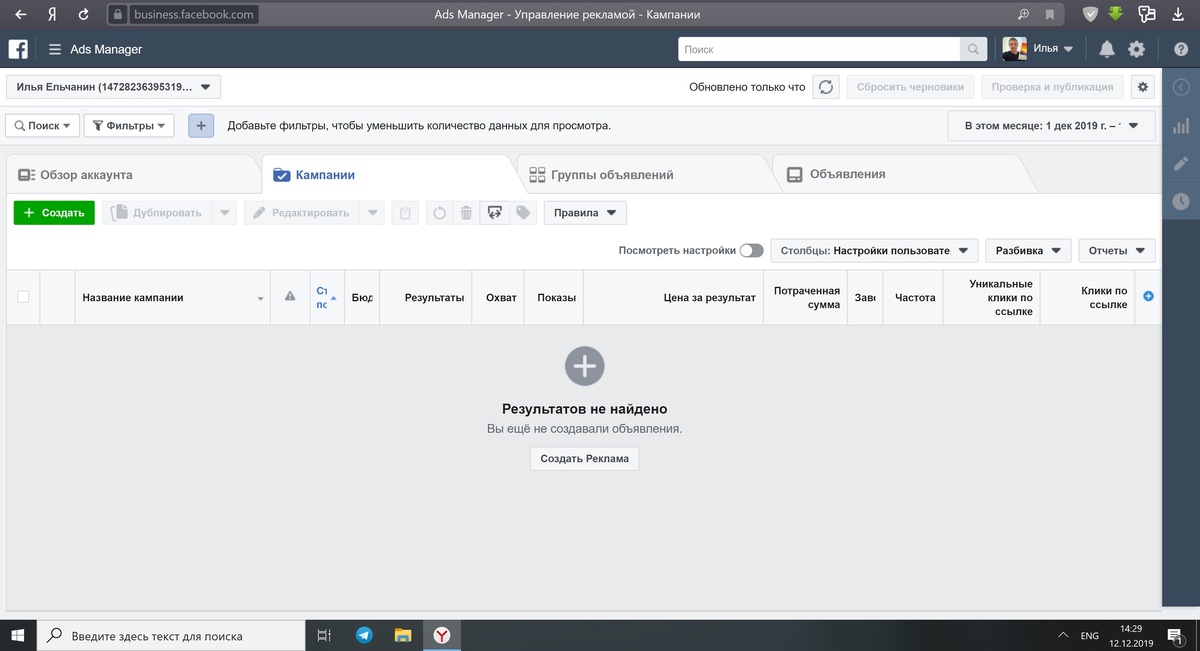Open the Фильтры dropdown
The image size is (1200, 651).
[x=129, y=126]
